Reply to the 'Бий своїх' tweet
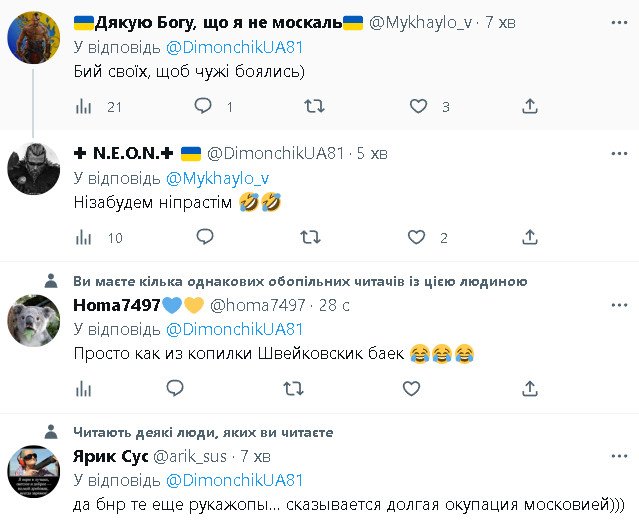639x529 pixels. pos(203,106)
